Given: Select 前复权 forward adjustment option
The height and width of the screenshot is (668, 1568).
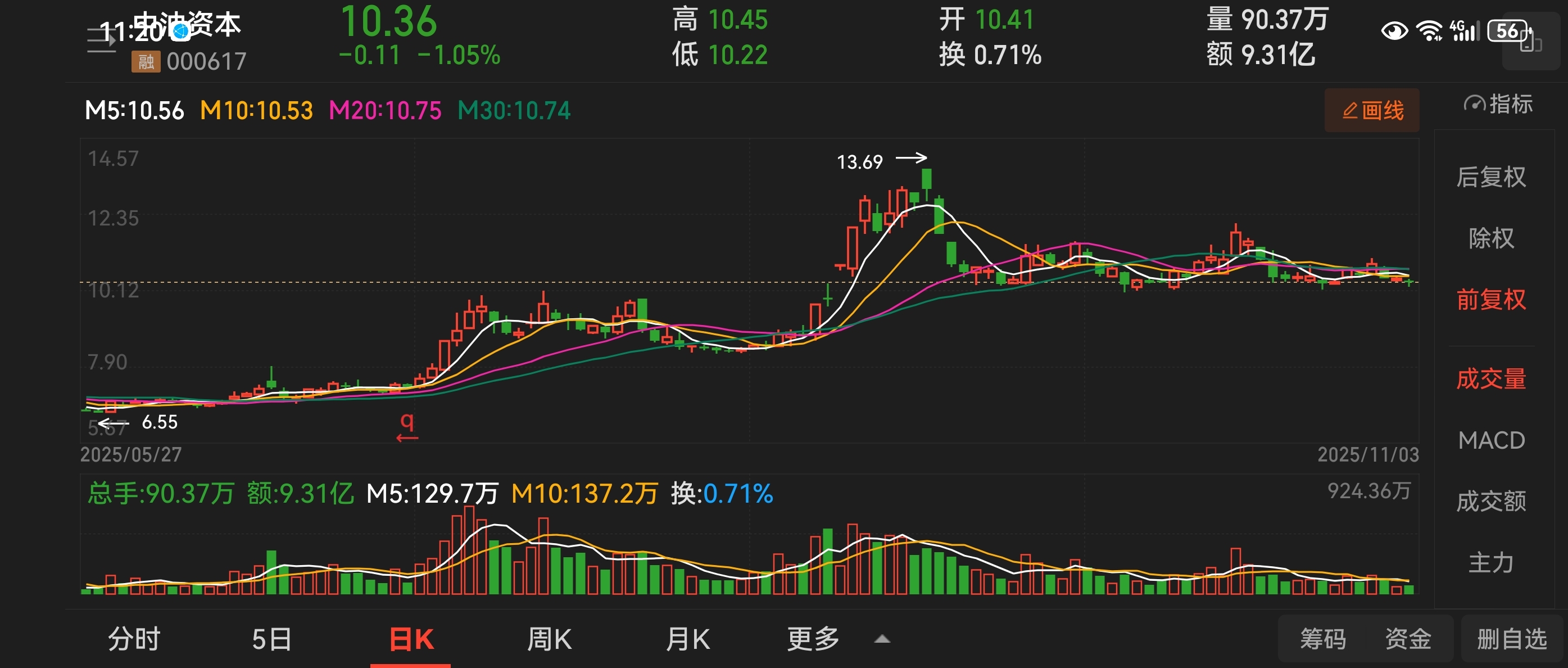Looking at the screenshot, I should [1490, 299].
